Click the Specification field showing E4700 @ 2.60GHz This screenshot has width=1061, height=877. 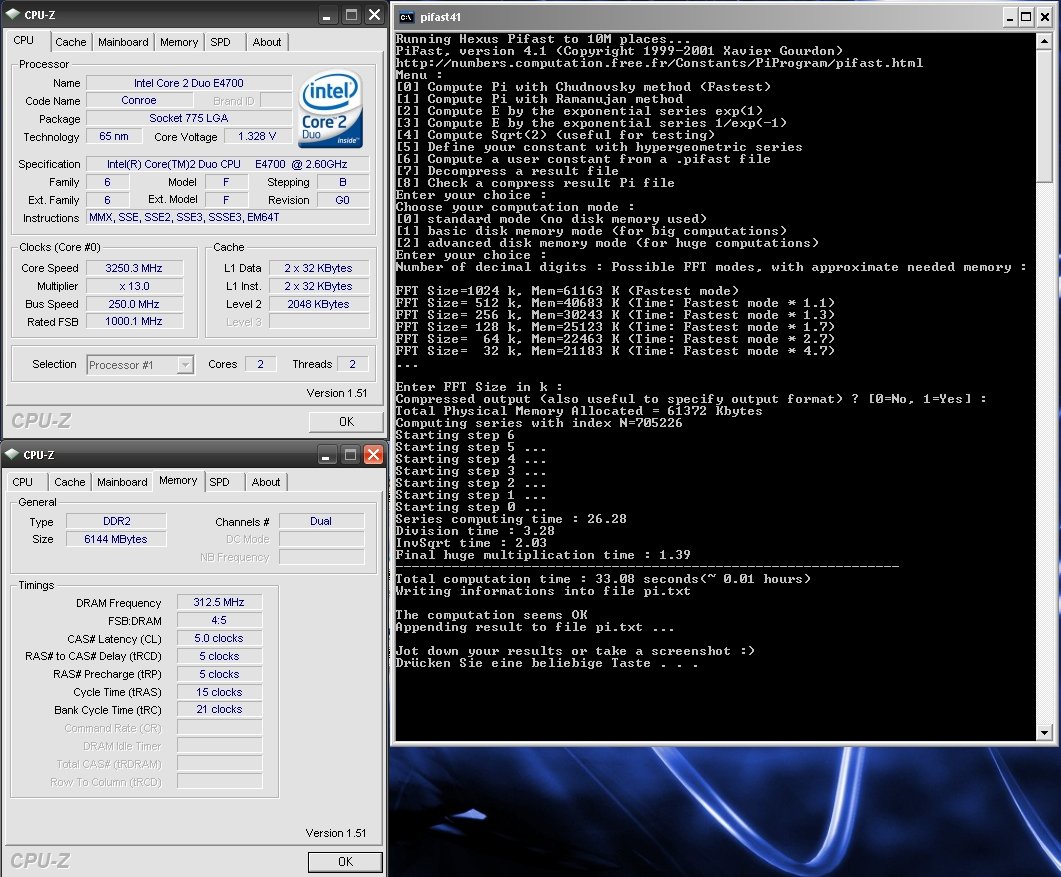[227, 164]
